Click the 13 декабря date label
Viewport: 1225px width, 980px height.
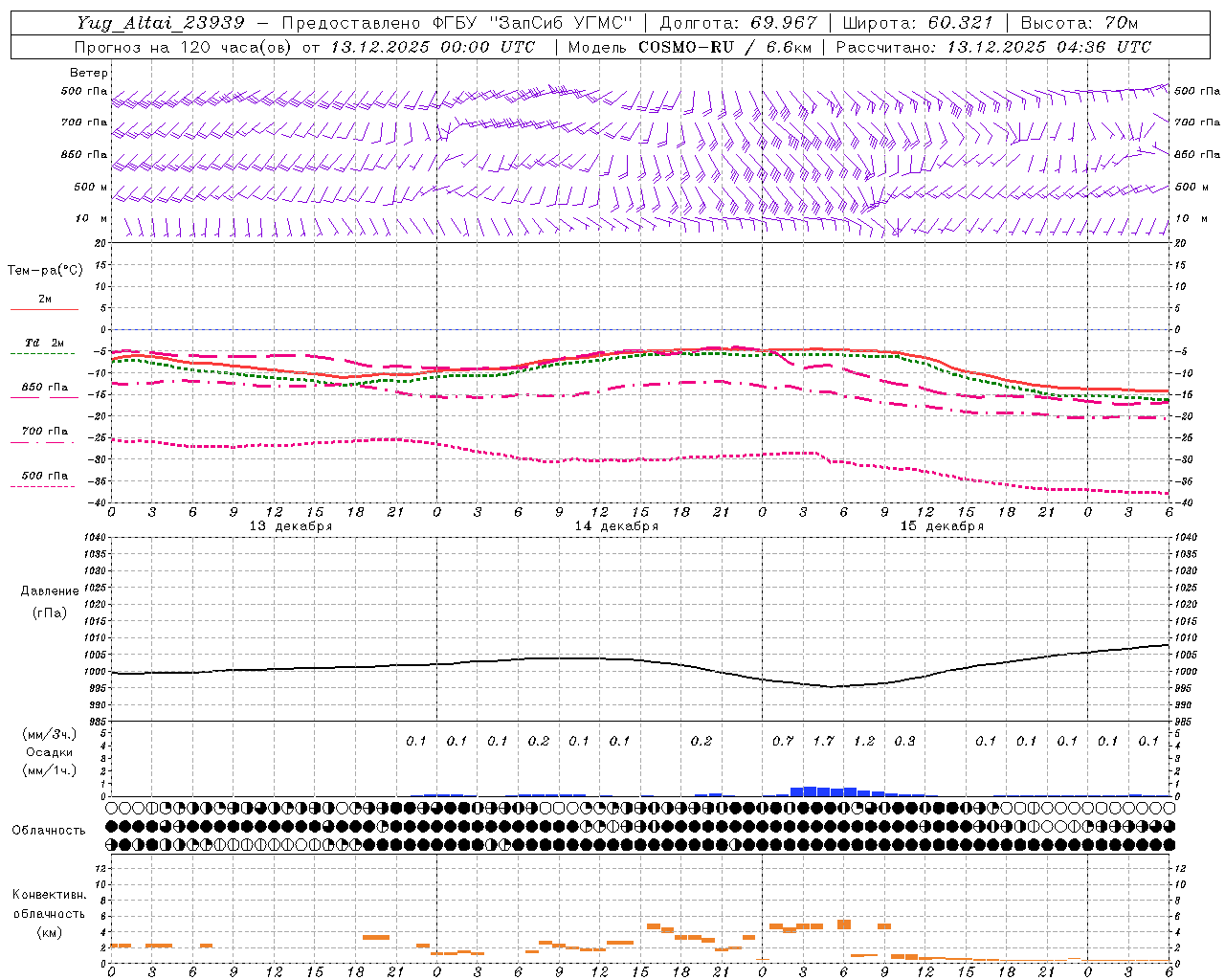[291, 526]
